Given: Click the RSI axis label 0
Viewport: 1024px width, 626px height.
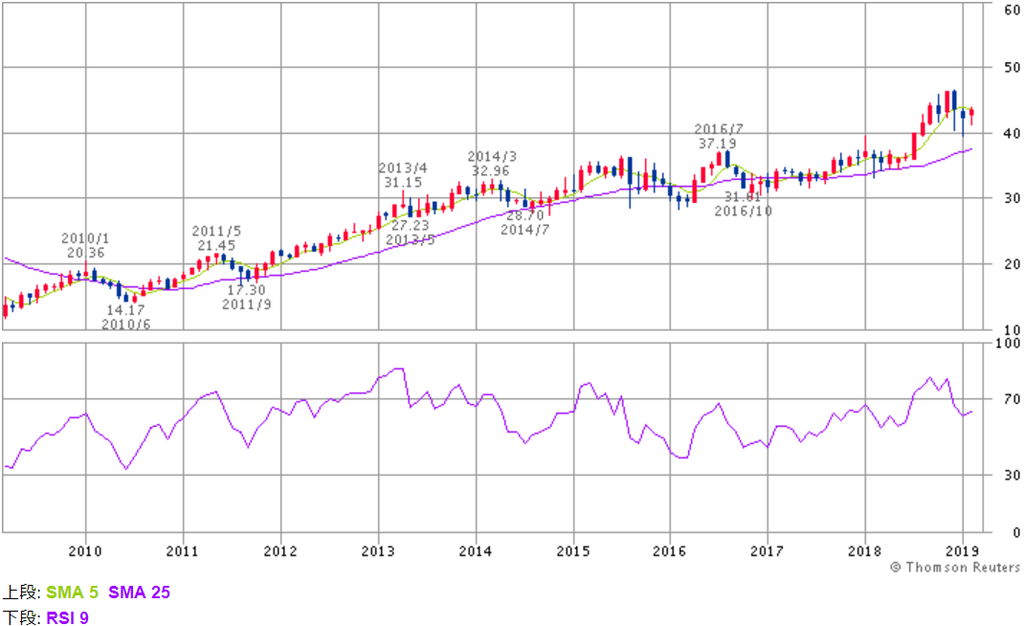Looking at the screenshot, I should coord(1016,533).
